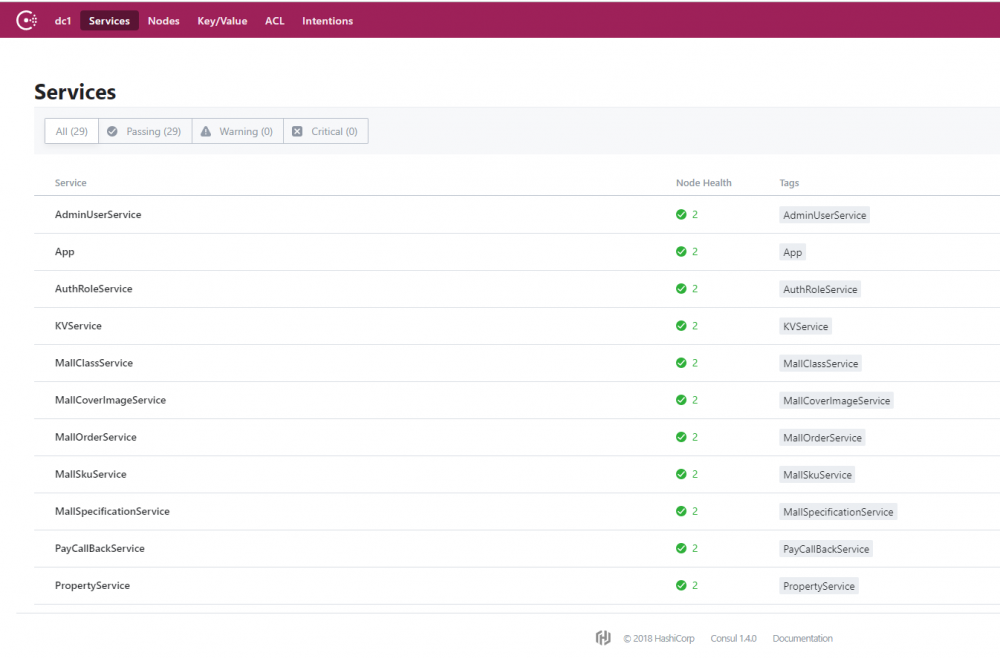Click the HashiCorp logo in footer

click(603, 638)
